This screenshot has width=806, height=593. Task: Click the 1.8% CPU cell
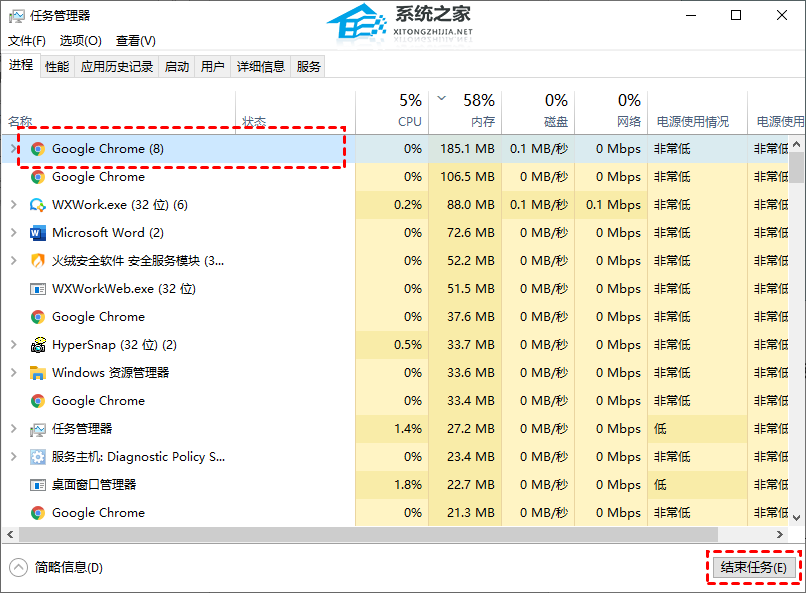tap(392, 485)
